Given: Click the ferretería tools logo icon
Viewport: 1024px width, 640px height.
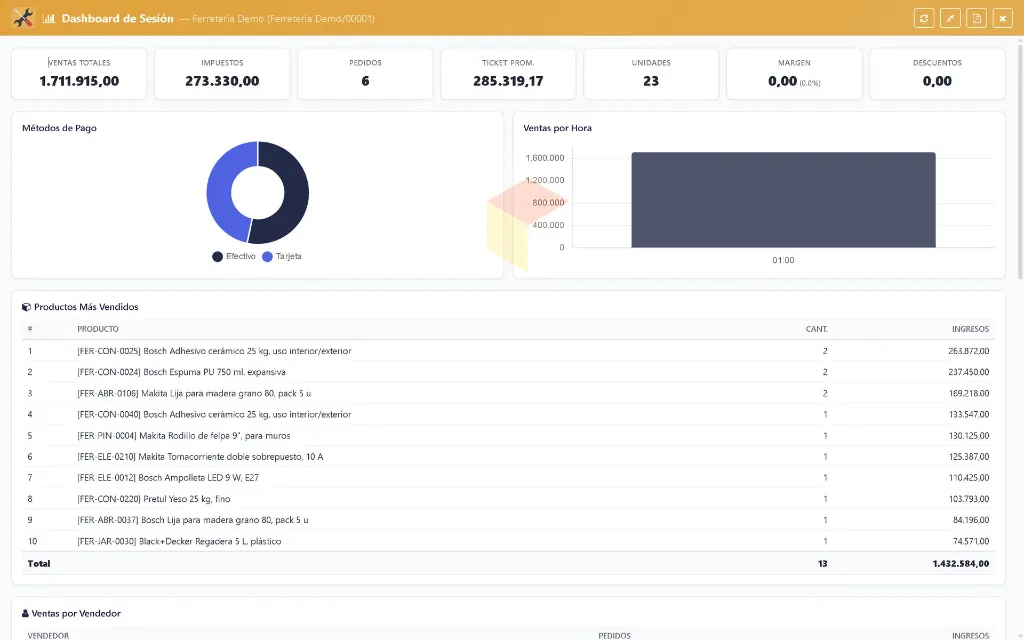Looking at the screenshot, I should click(23, 18).
